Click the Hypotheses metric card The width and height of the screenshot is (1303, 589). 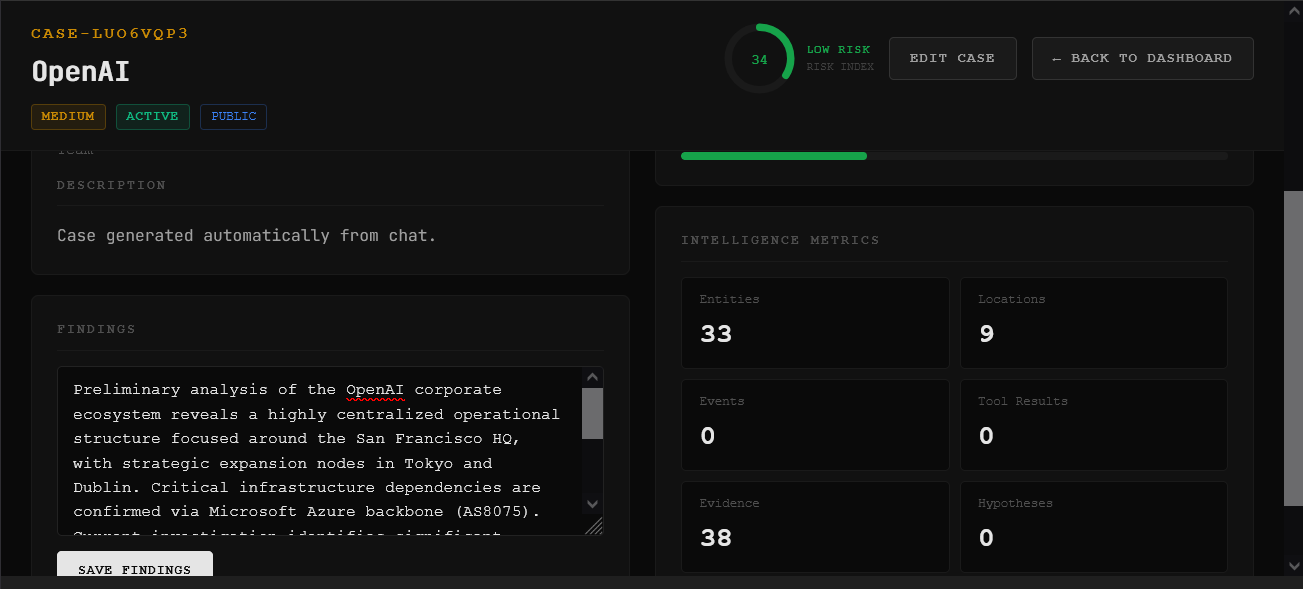coord(1093,526)
